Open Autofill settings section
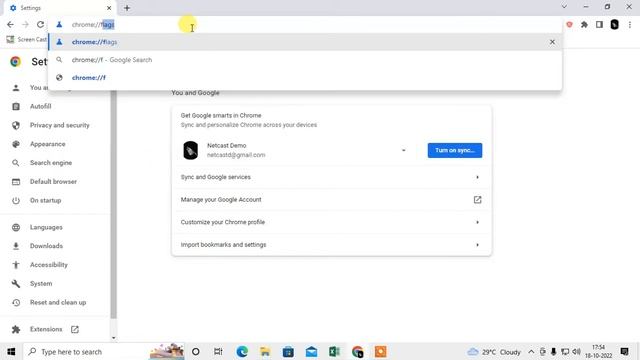This screenshot has height=360, width=640. (40, 107)
